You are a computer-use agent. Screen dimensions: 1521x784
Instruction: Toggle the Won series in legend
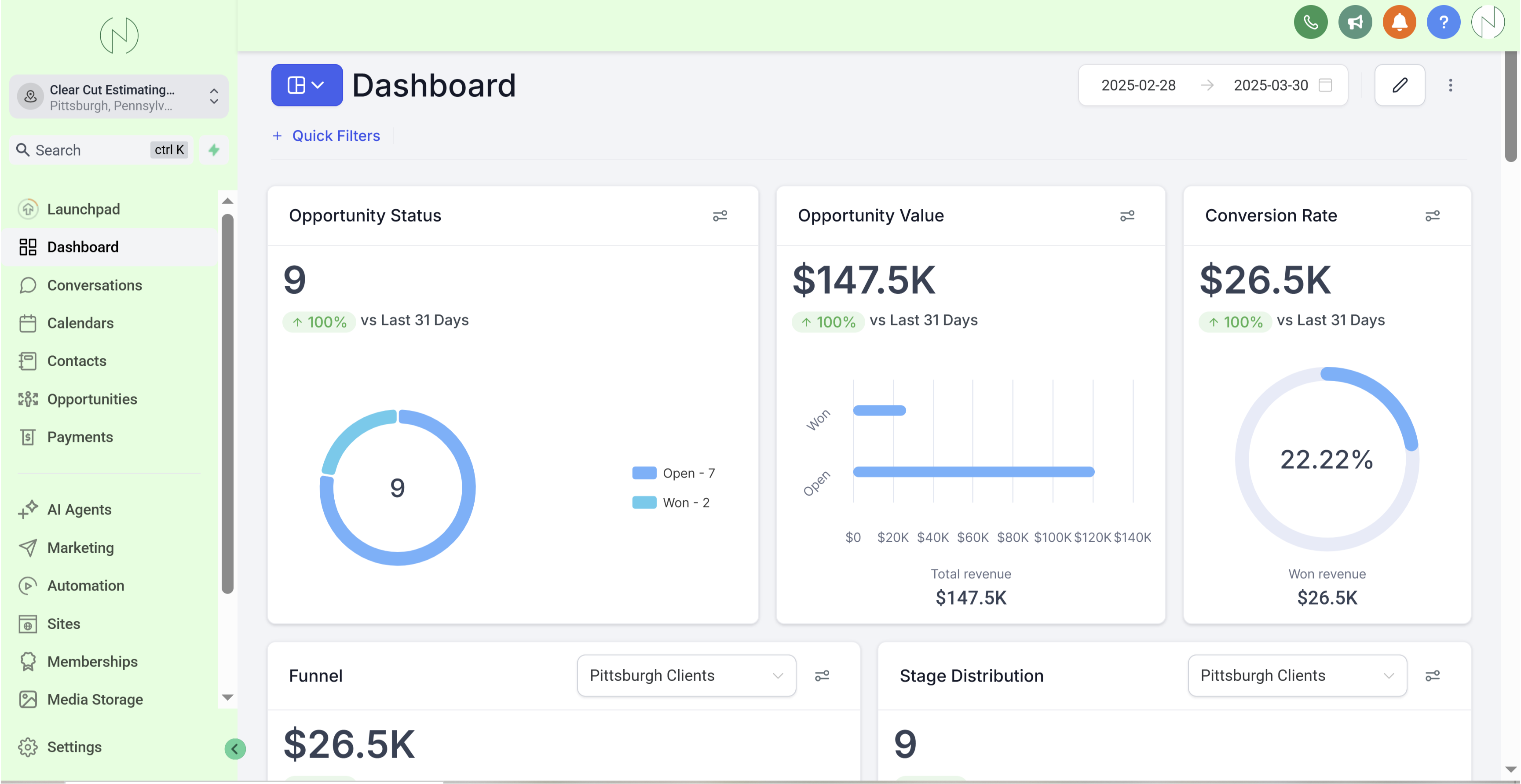click(671, 503)
